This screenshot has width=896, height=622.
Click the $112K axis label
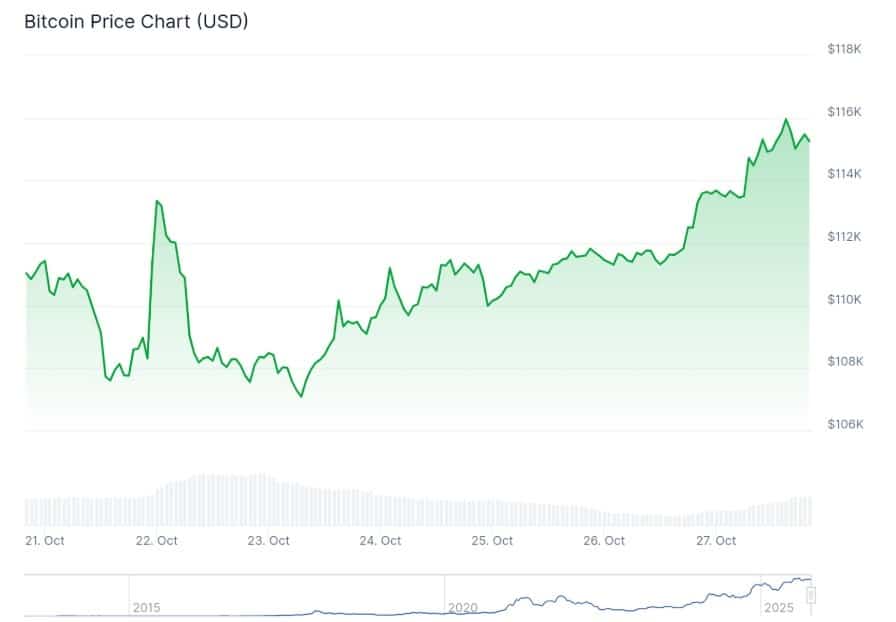tap(845, 236)
